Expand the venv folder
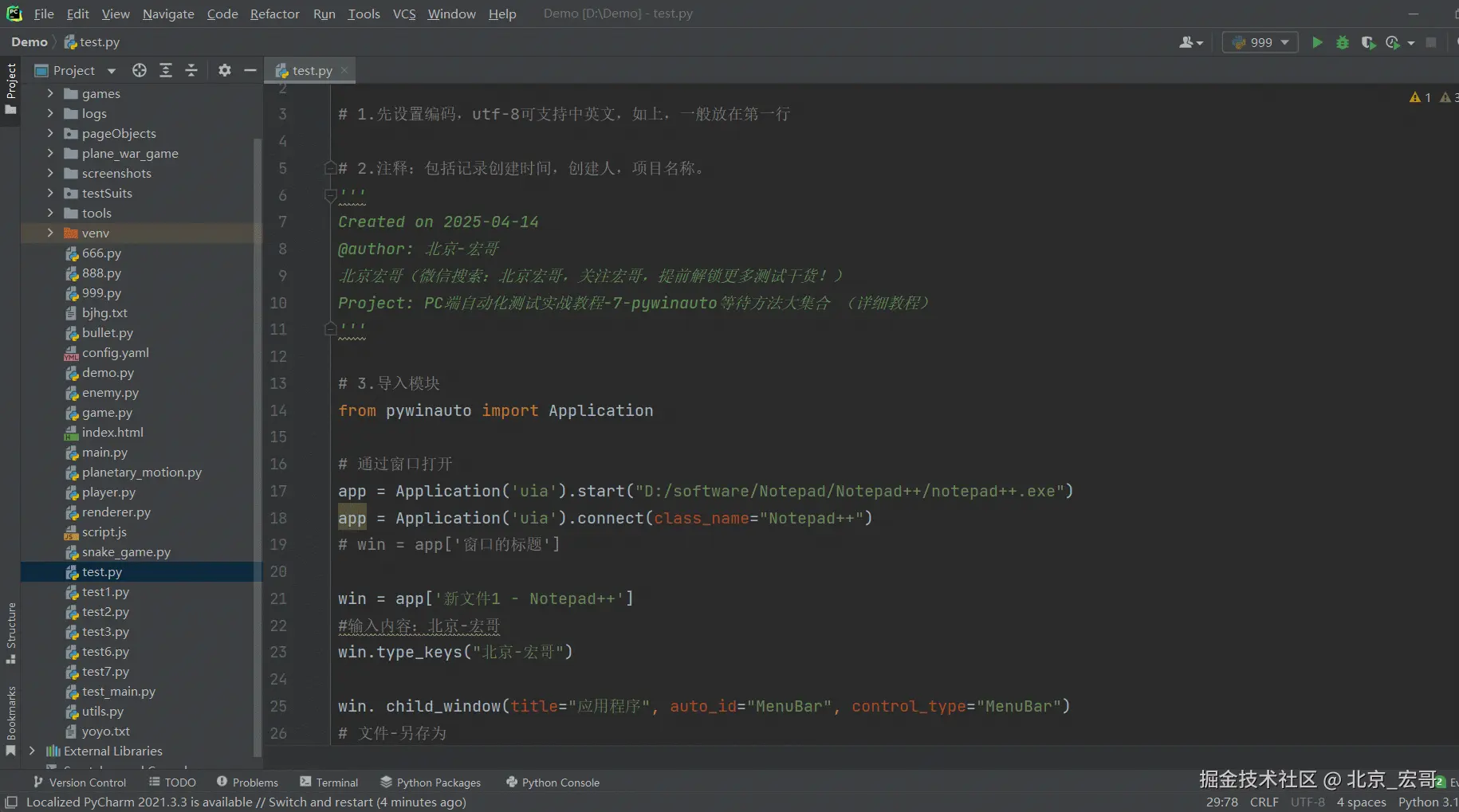This screenshot has height=812, width=1459. coord(50,233)
